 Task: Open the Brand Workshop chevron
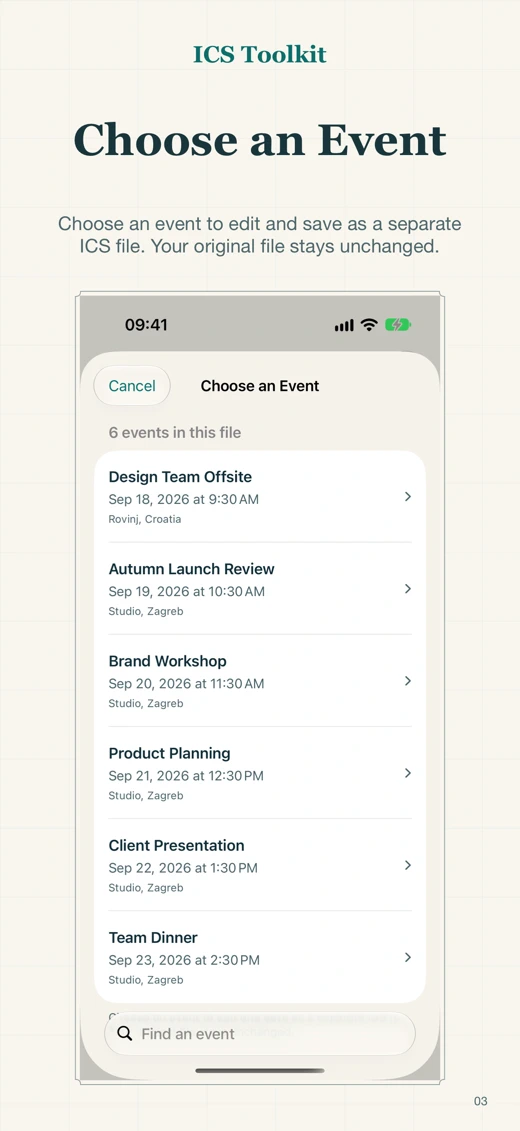407,681
